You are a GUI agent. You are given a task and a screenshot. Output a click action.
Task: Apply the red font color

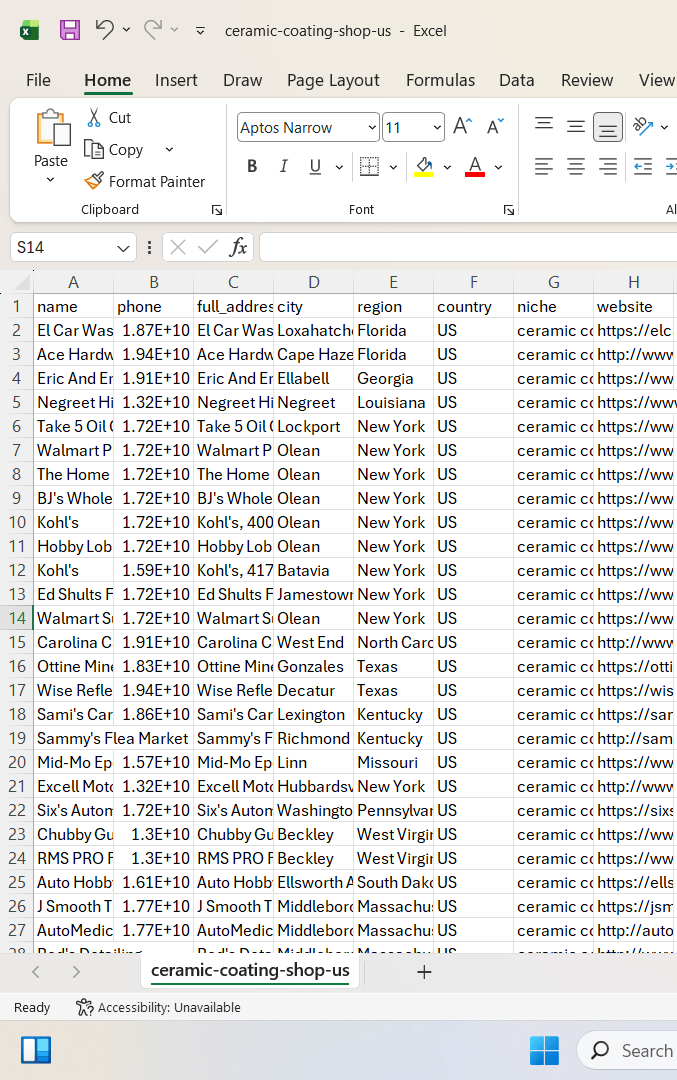pos(475,167)
